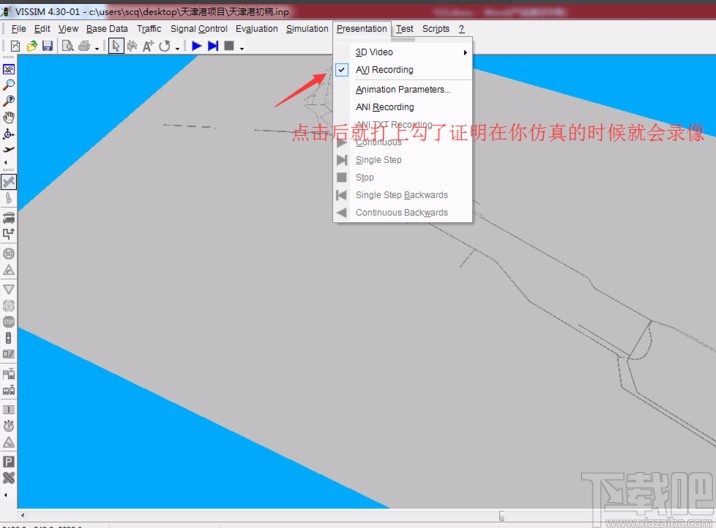The height and width of the screenshot is (528, 716).
Task: Click the Print icon in the toolbar
Action: point(84,46)
